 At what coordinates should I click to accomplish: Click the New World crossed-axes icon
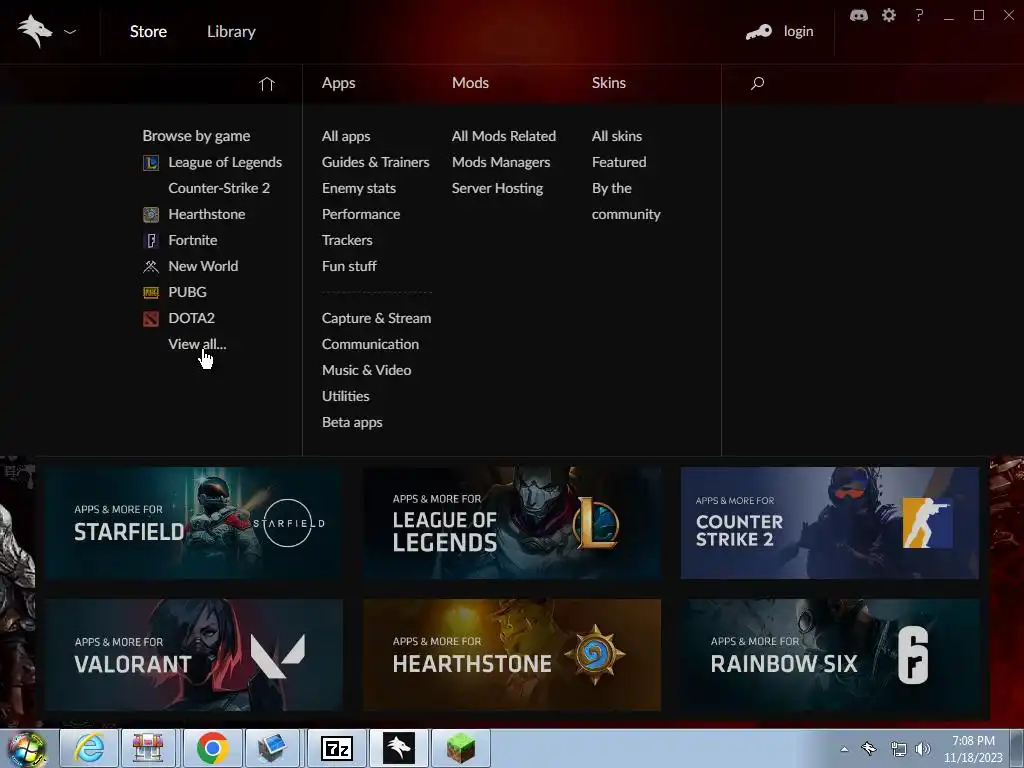click(x=151, y=266)
